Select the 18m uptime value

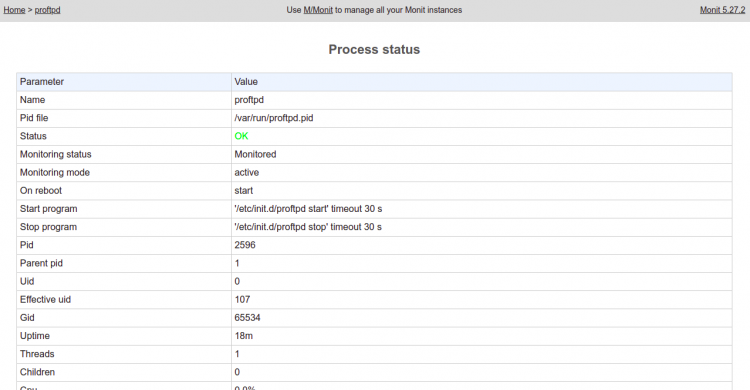(244, 336)
